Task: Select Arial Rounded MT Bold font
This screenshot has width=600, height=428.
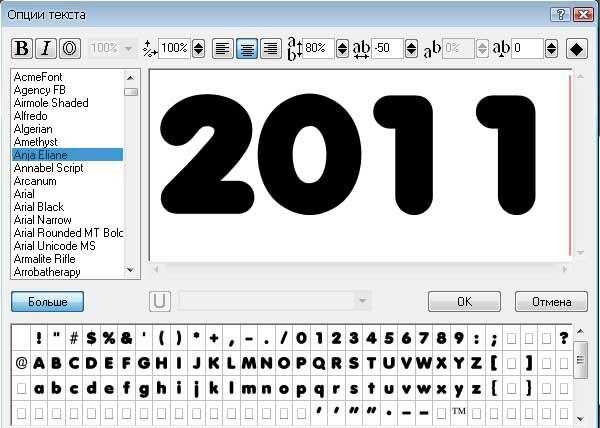Action: 68,233
